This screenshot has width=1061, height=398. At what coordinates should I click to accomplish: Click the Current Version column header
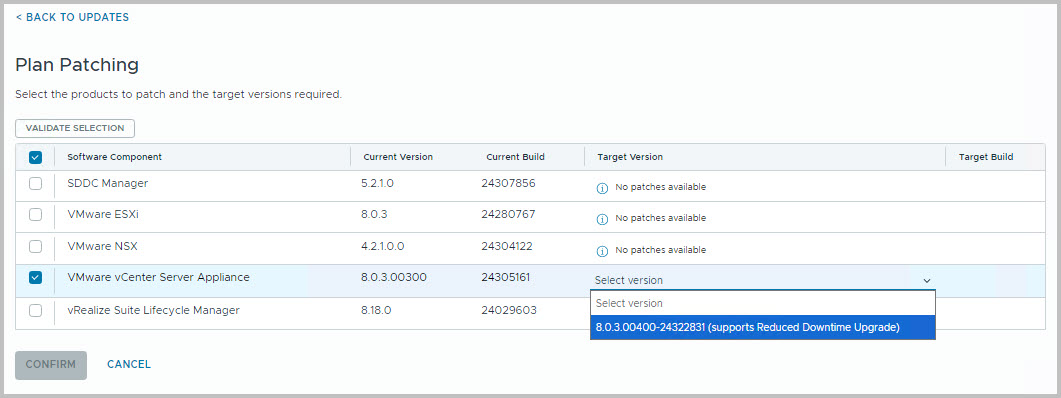pyautogui.click(x=398, y=157)
